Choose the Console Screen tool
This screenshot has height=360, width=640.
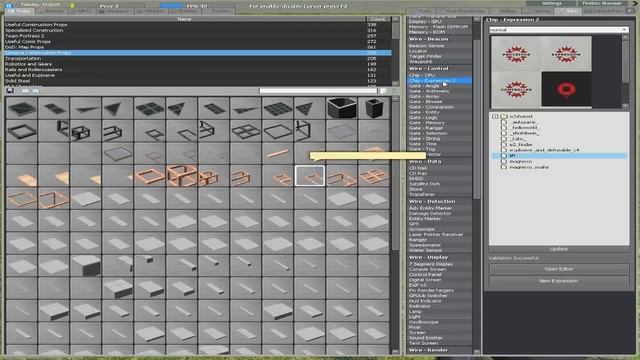440,269
